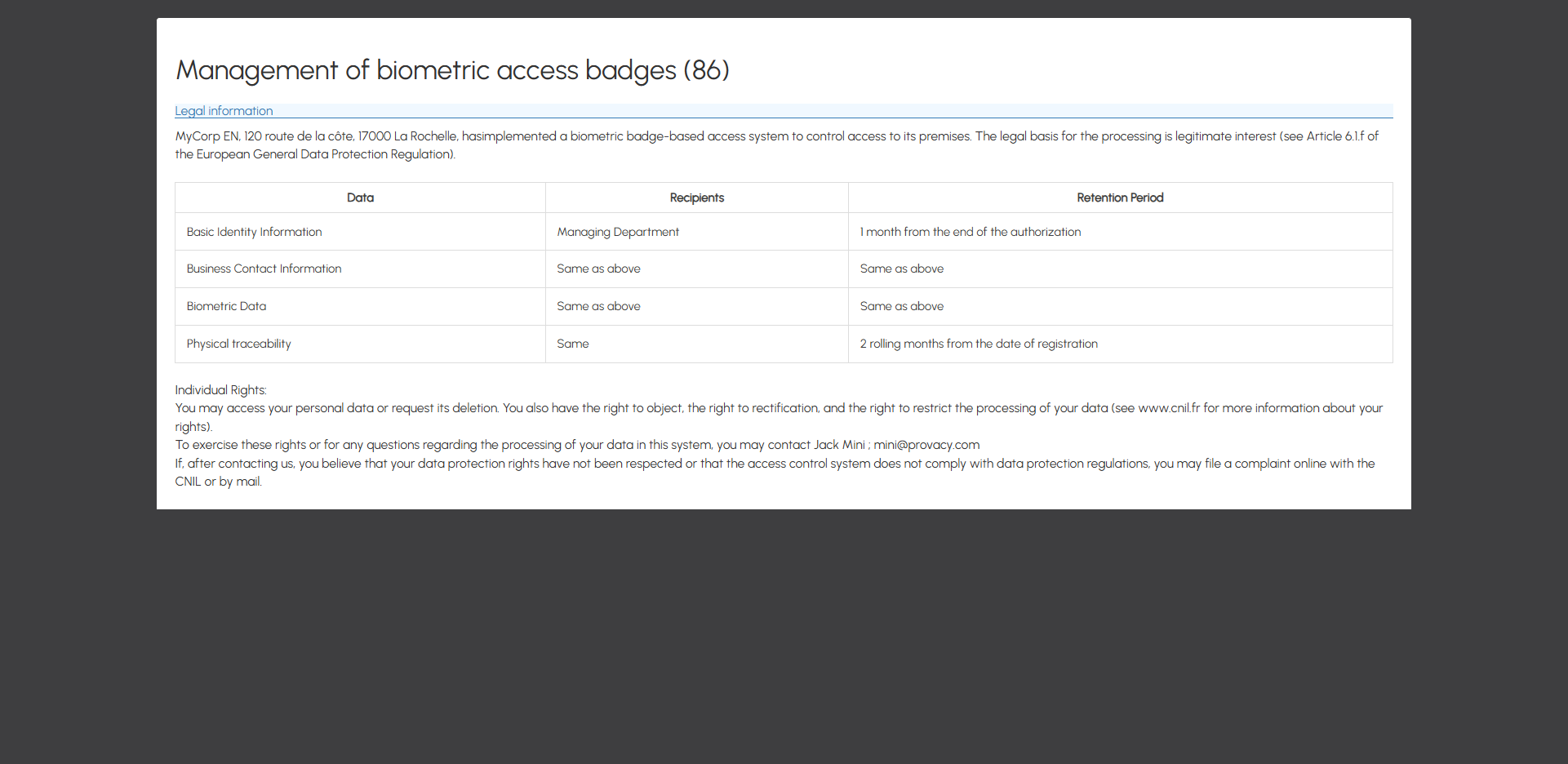Click the CNIL complaint paragraph
The width and height of the screenshot is (1568, 764).
point(775,473)
